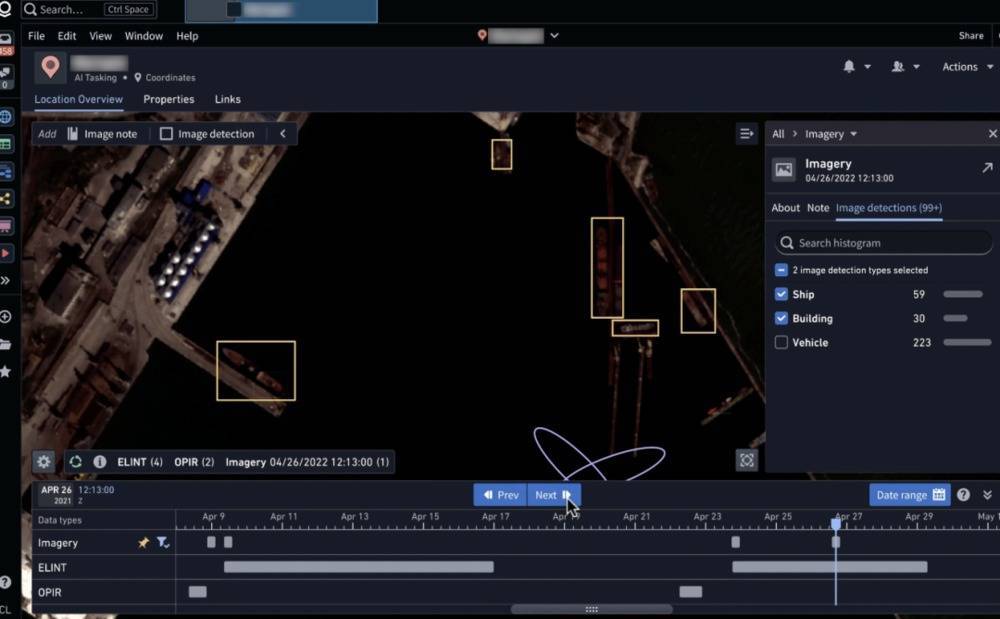Filter the Imagery timeline row

tap(163, 543)
